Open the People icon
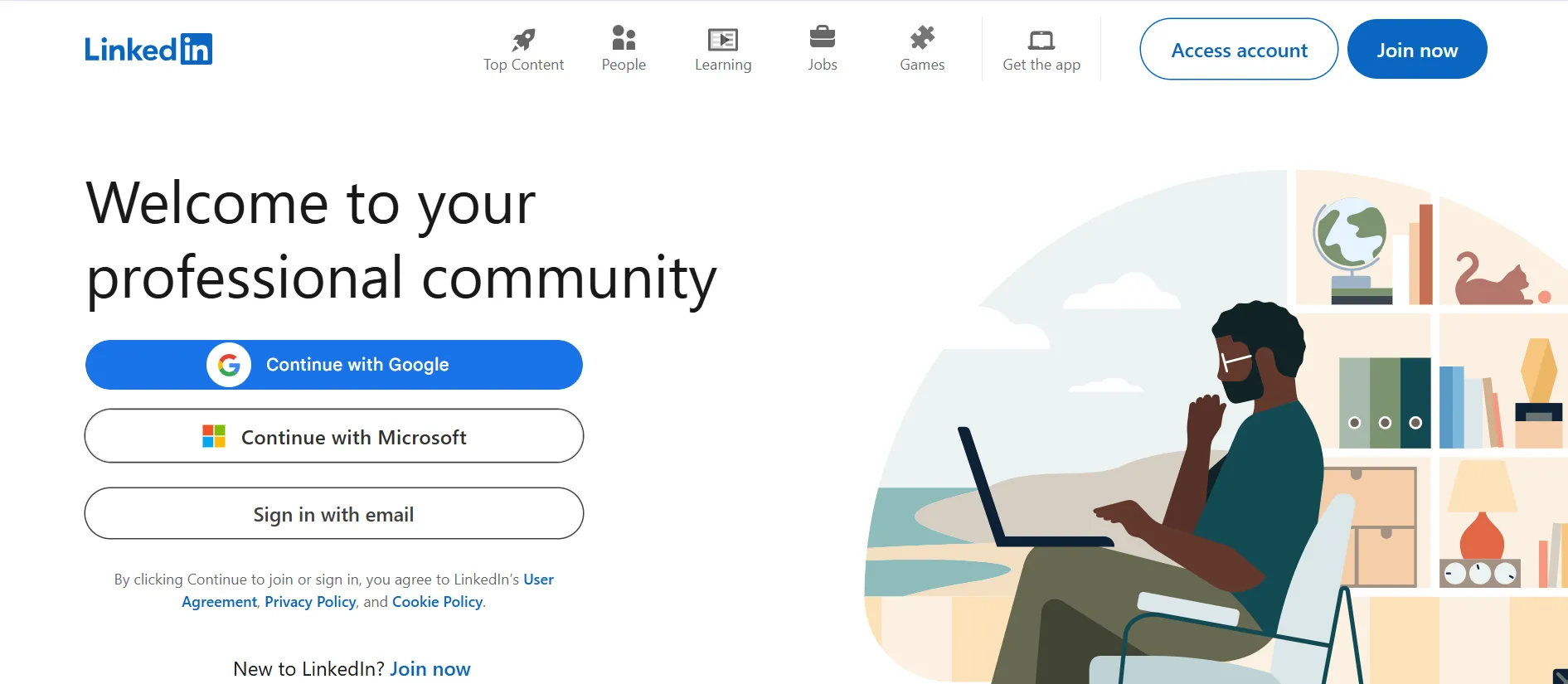Viewport: 1568px width, 684px height. pyautogui.click(x=624, y=38)
